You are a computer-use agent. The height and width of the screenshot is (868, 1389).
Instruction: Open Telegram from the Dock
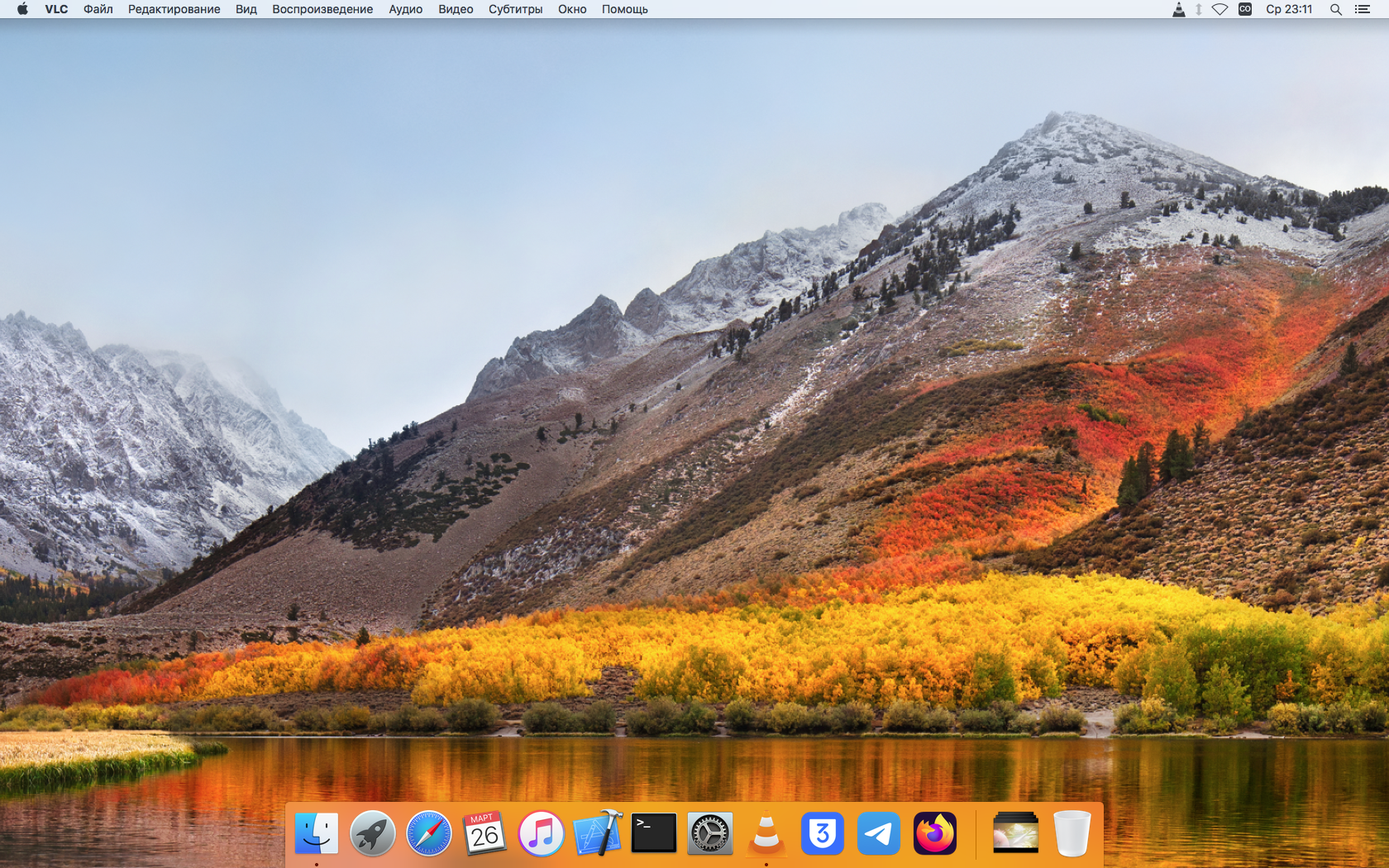(x=879, y=833)
